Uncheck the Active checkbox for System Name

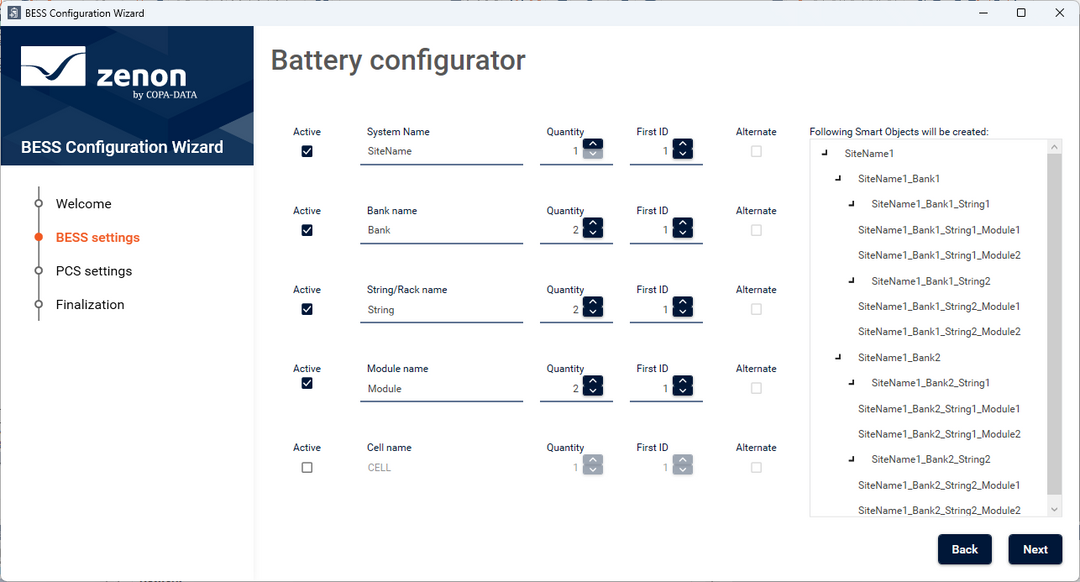pyautogui.click(x=307, y=151)
